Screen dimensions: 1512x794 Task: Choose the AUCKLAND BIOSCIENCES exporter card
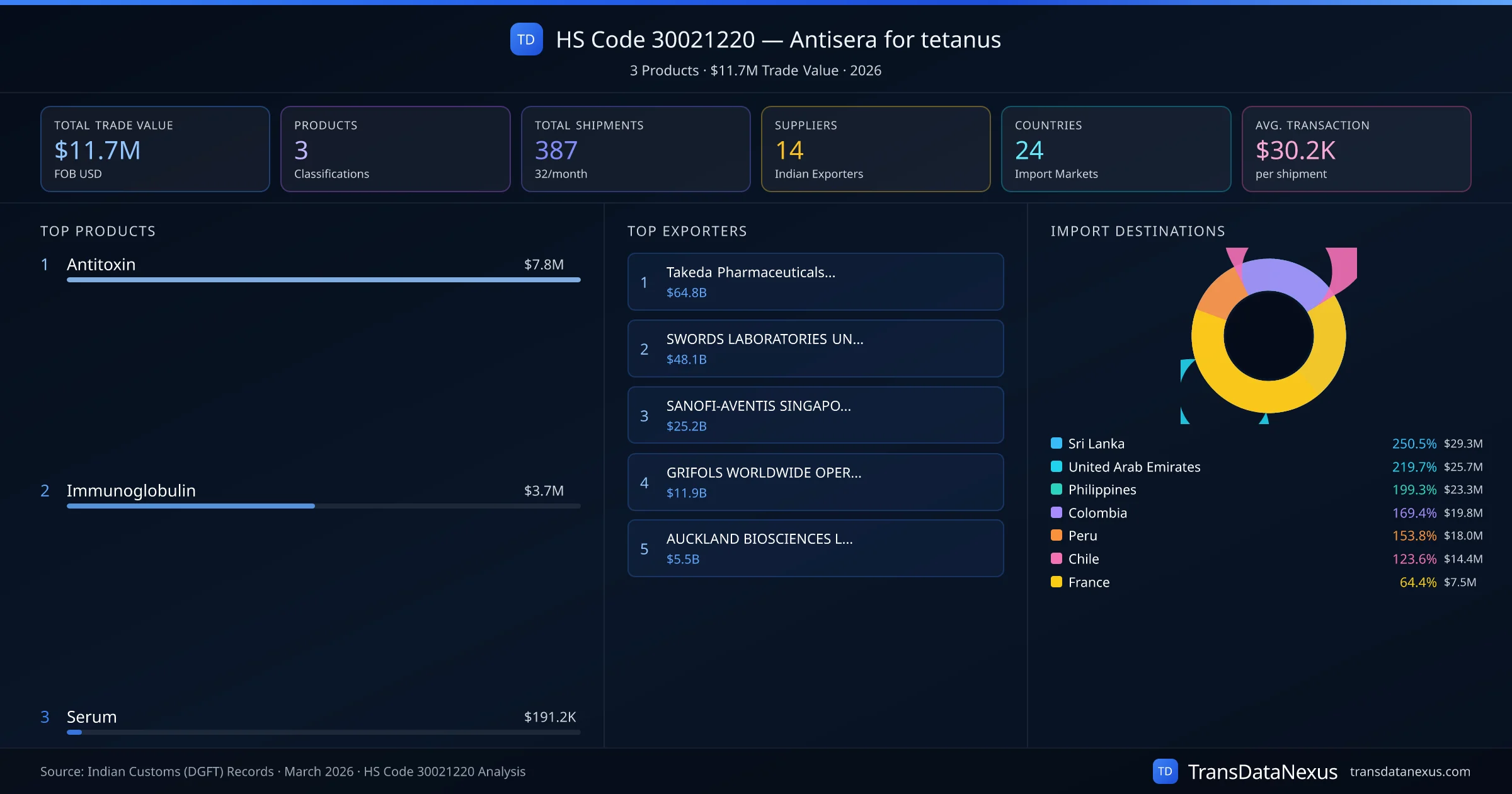tap(815, 548)
